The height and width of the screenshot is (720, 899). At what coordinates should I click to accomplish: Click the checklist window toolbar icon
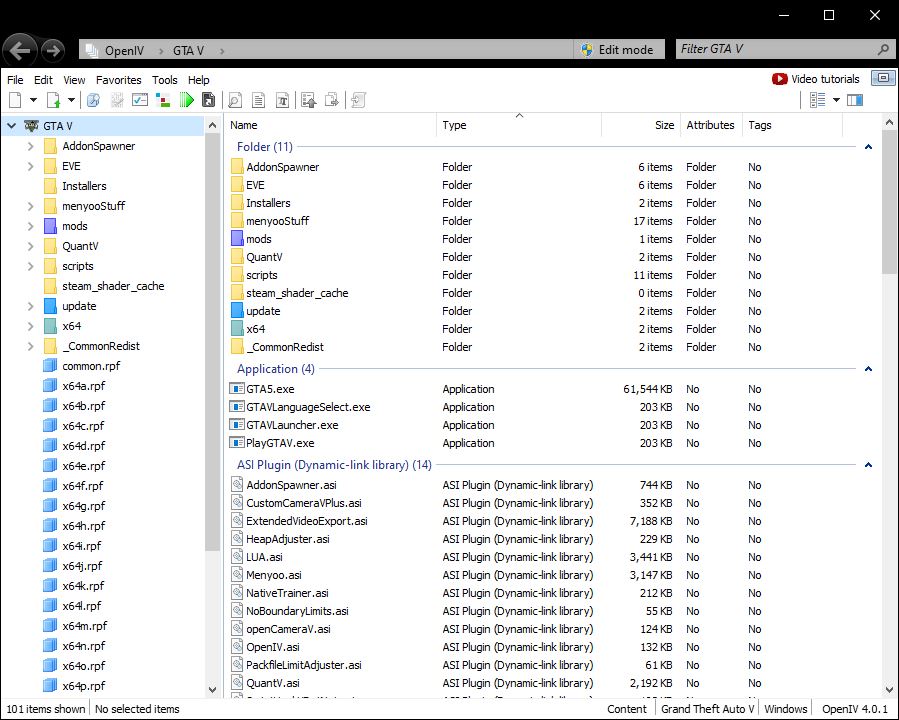(140, 100)
